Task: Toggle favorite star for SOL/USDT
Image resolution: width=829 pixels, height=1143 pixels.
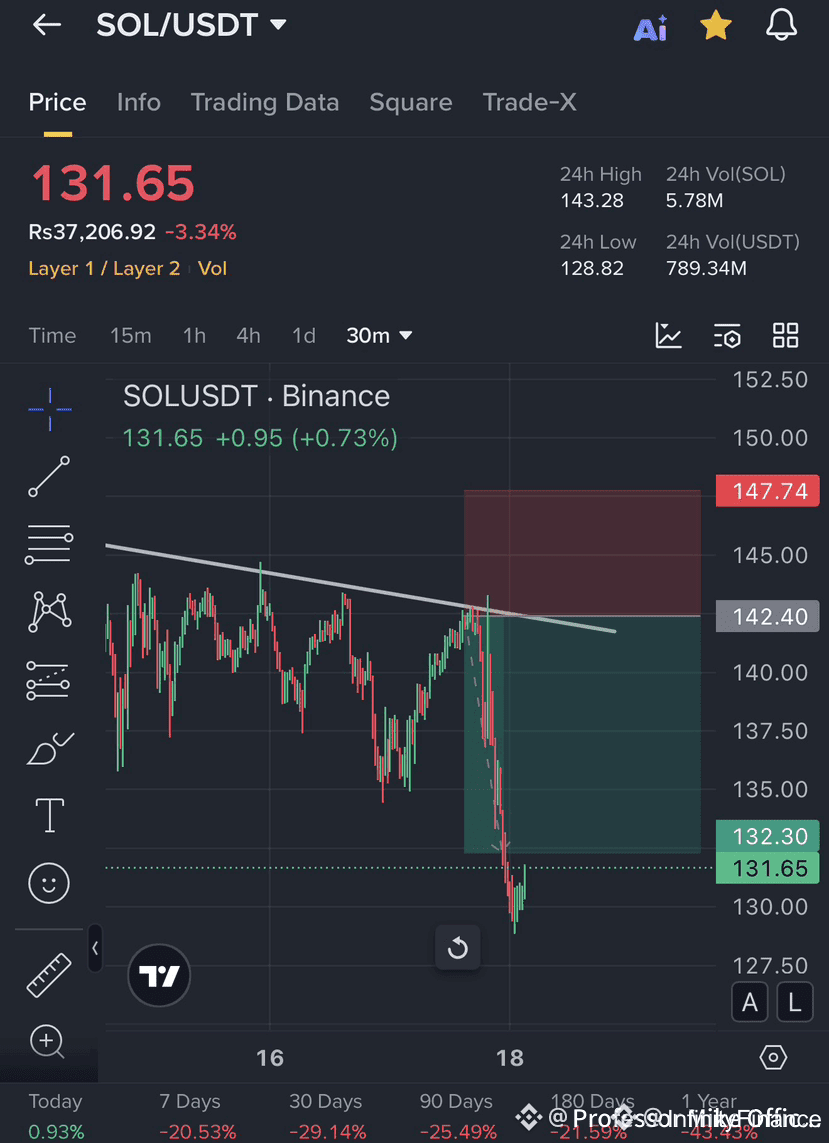Action: click(716, 25)
